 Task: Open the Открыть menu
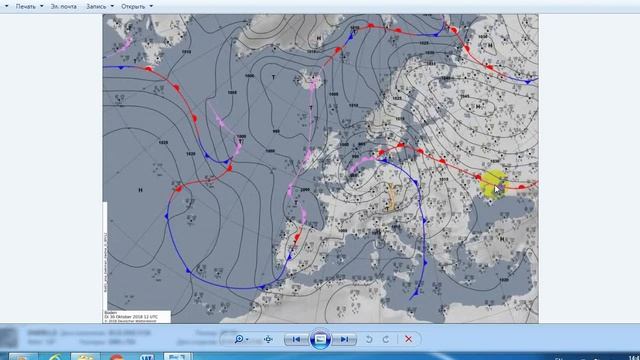133,7
